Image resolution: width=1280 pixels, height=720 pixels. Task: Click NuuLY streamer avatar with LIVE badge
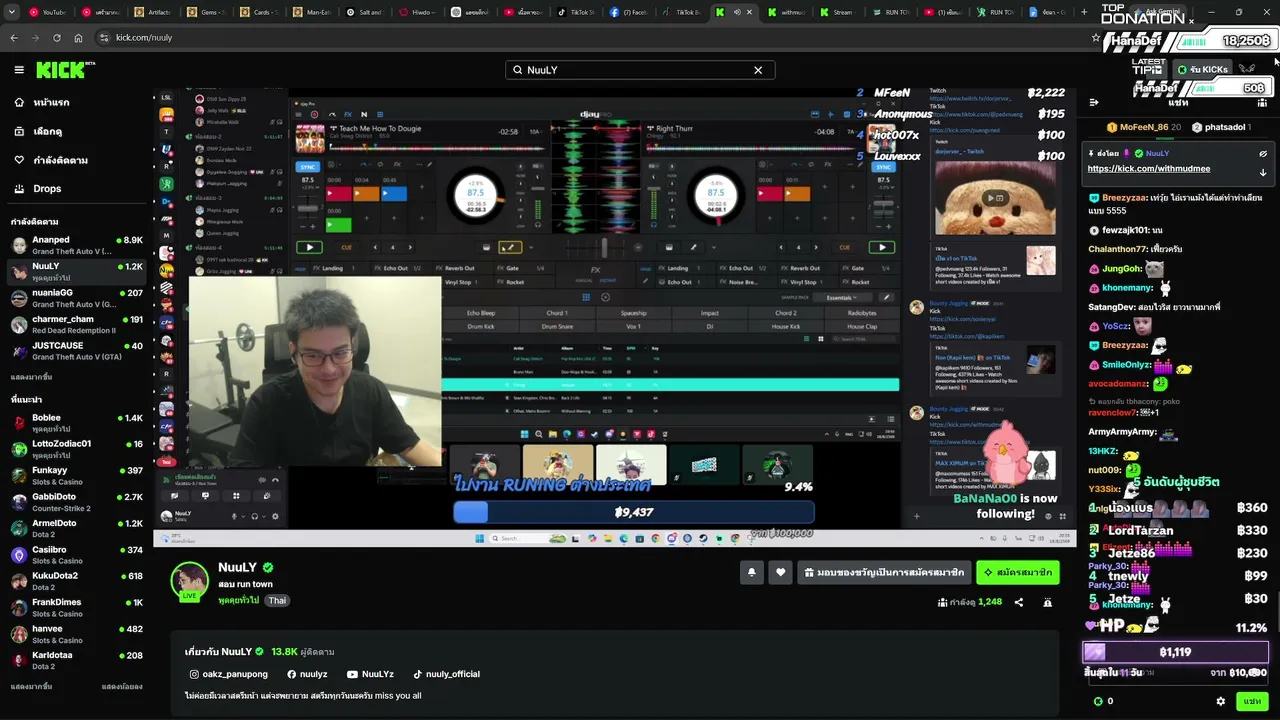189,582
